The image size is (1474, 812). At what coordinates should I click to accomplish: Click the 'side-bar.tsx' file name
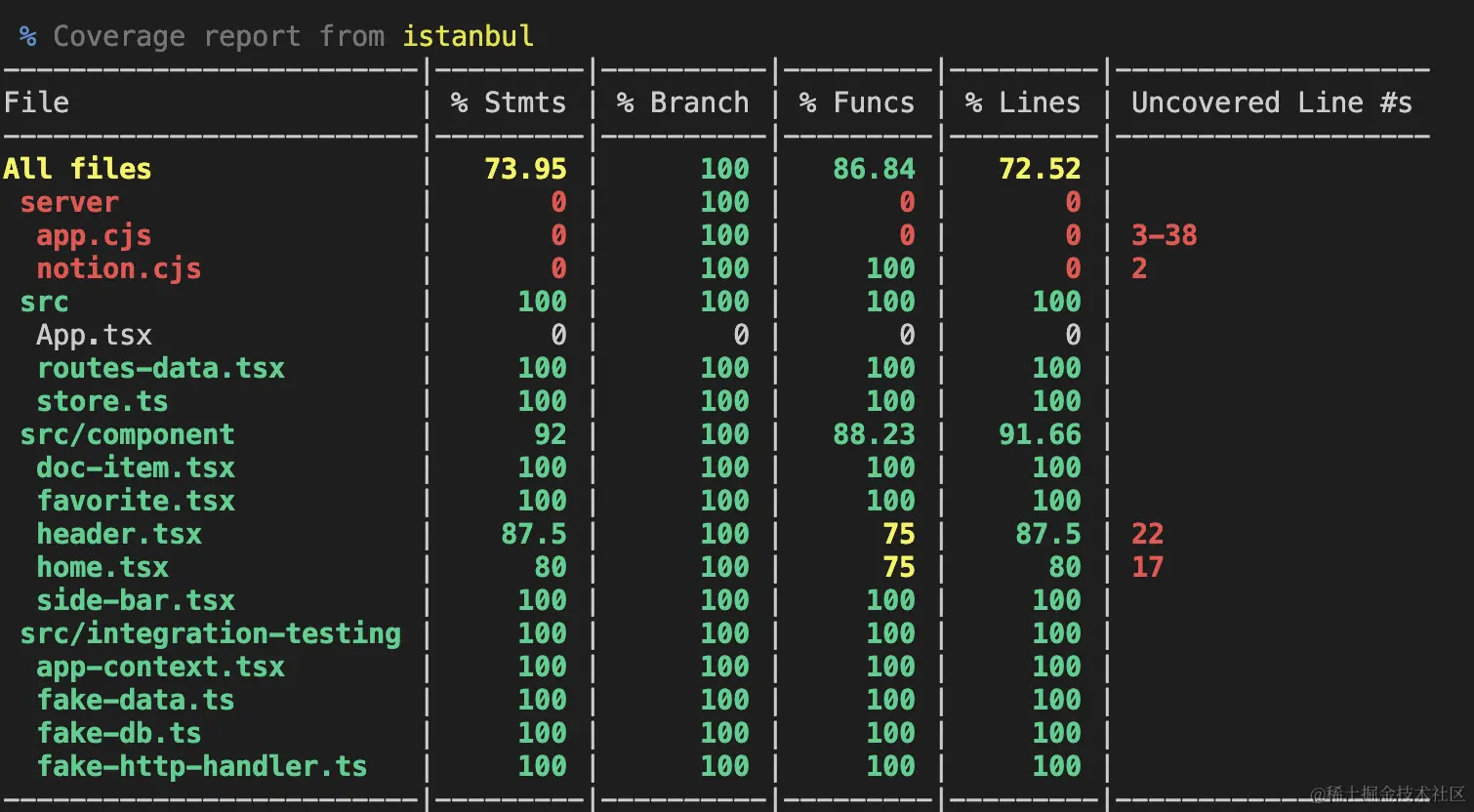[136, 600]
